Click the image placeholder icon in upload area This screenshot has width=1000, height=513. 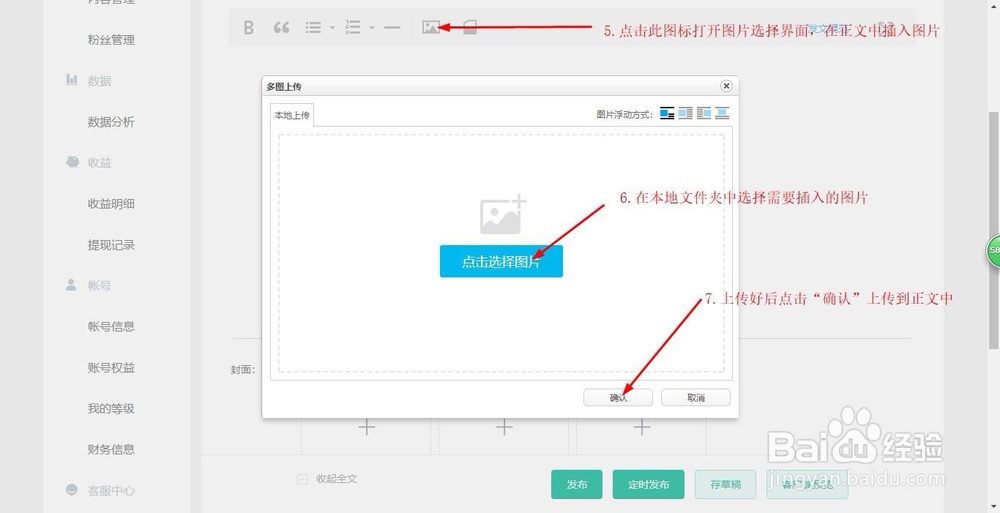tap(503, 214)
